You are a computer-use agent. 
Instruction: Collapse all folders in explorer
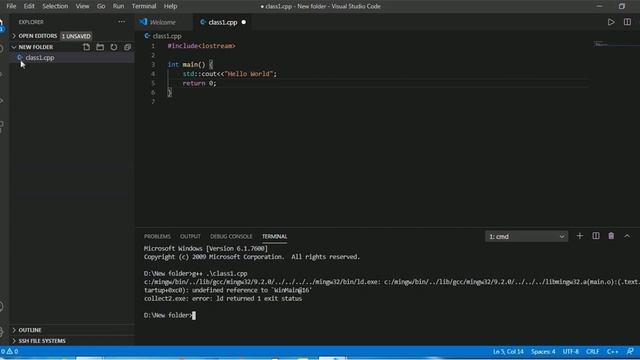127,47
